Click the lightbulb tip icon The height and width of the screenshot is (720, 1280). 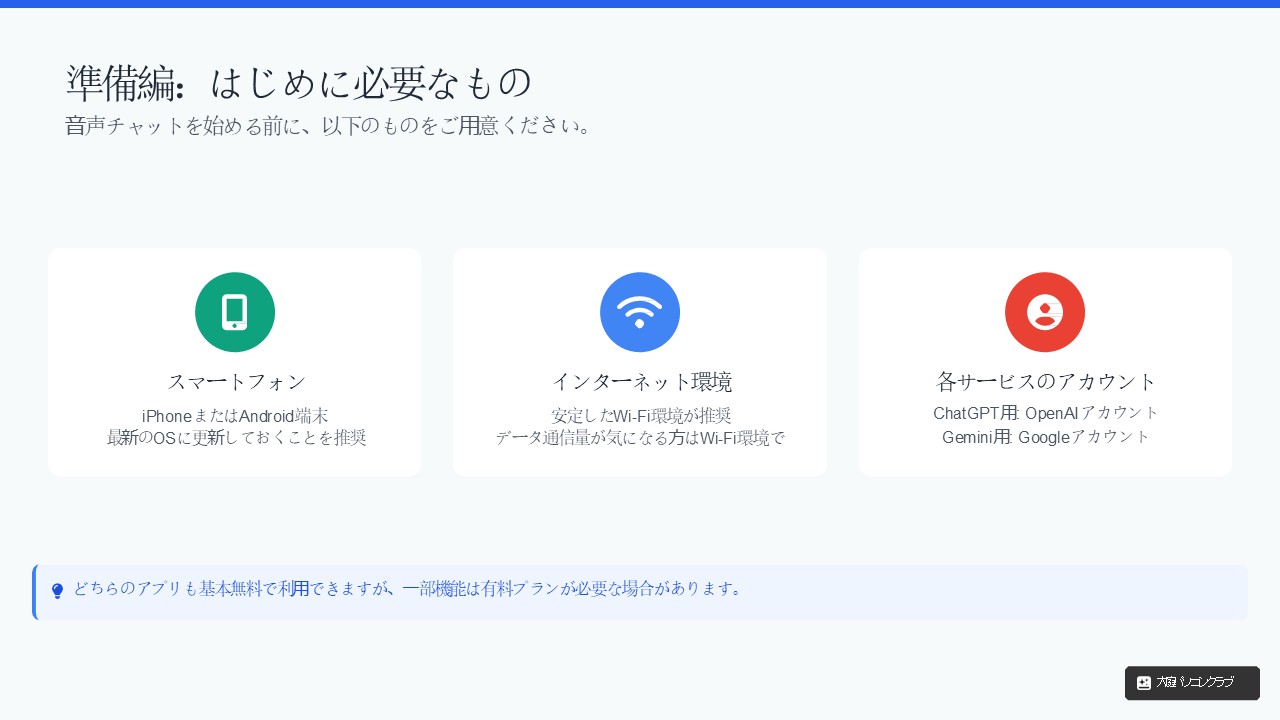point(57,591)
